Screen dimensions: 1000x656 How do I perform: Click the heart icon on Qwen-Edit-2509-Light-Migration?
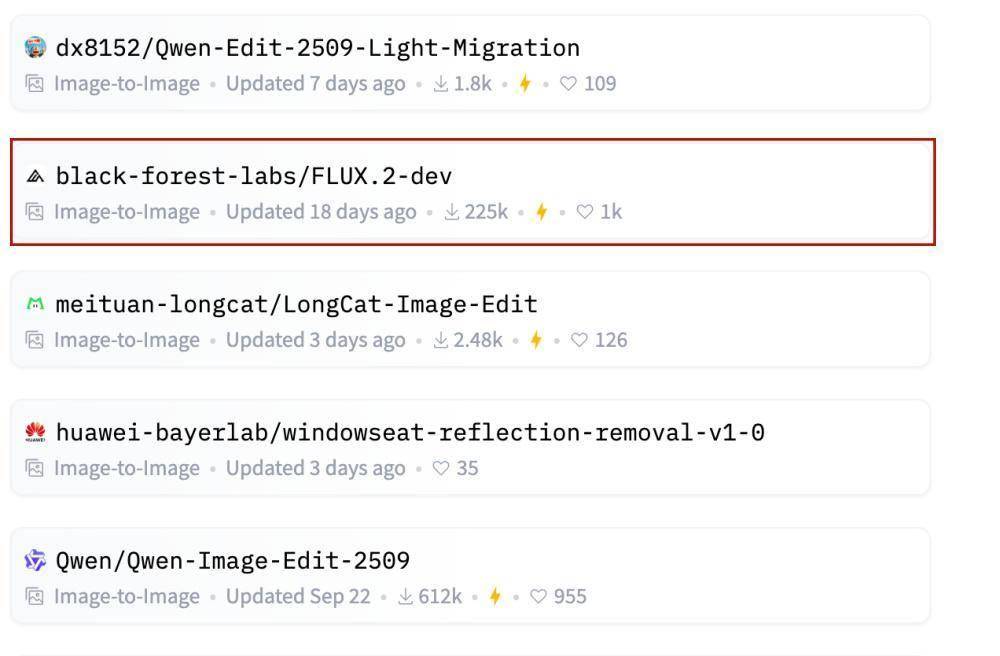568,84
